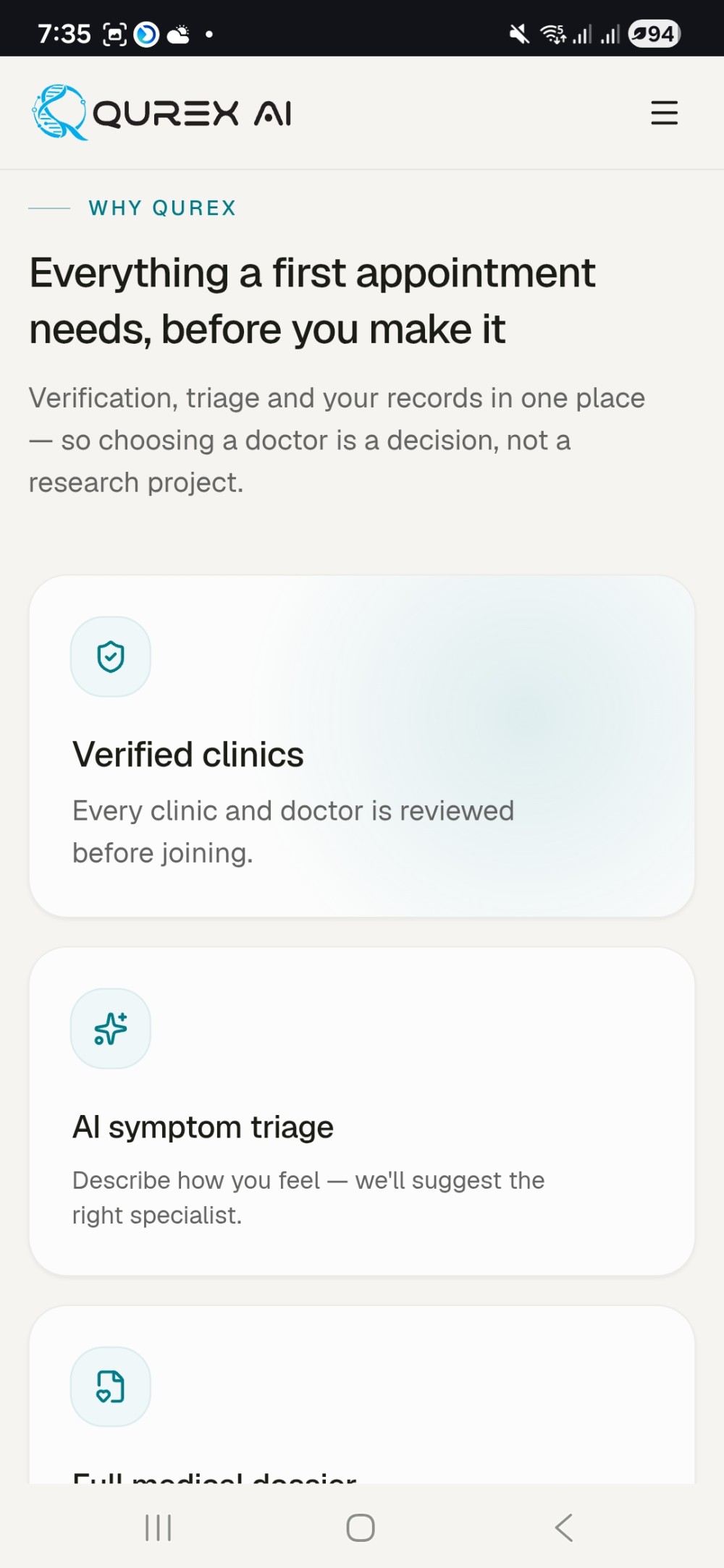Click the shield check icon on Verified clinics
The width and height of the screenshot is (724, 1568).
coord(111,656)
